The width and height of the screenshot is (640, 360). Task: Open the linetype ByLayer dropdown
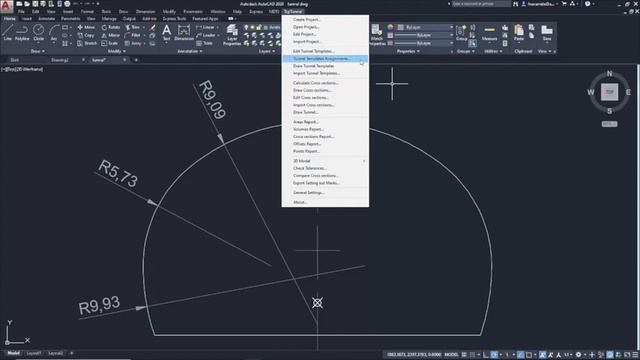point(424,43)
